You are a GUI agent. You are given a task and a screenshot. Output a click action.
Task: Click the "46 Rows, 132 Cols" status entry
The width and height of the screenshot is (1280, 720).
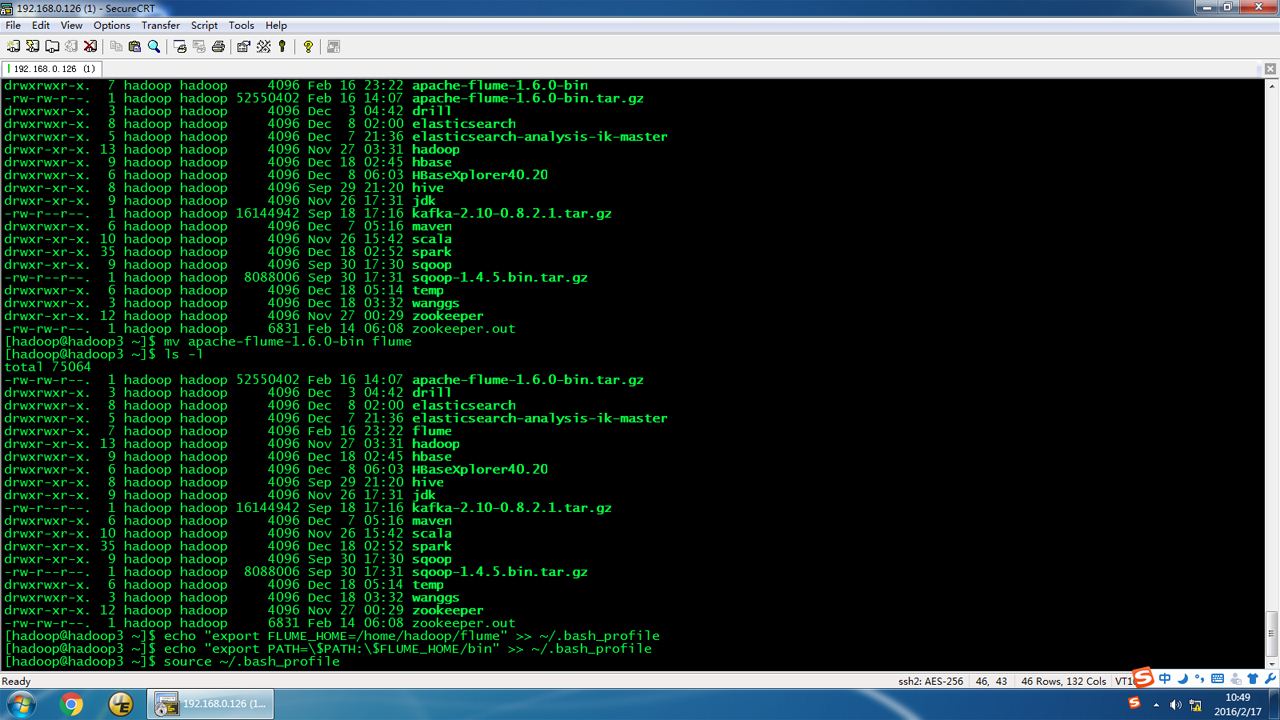click(x=1063, y=681)
